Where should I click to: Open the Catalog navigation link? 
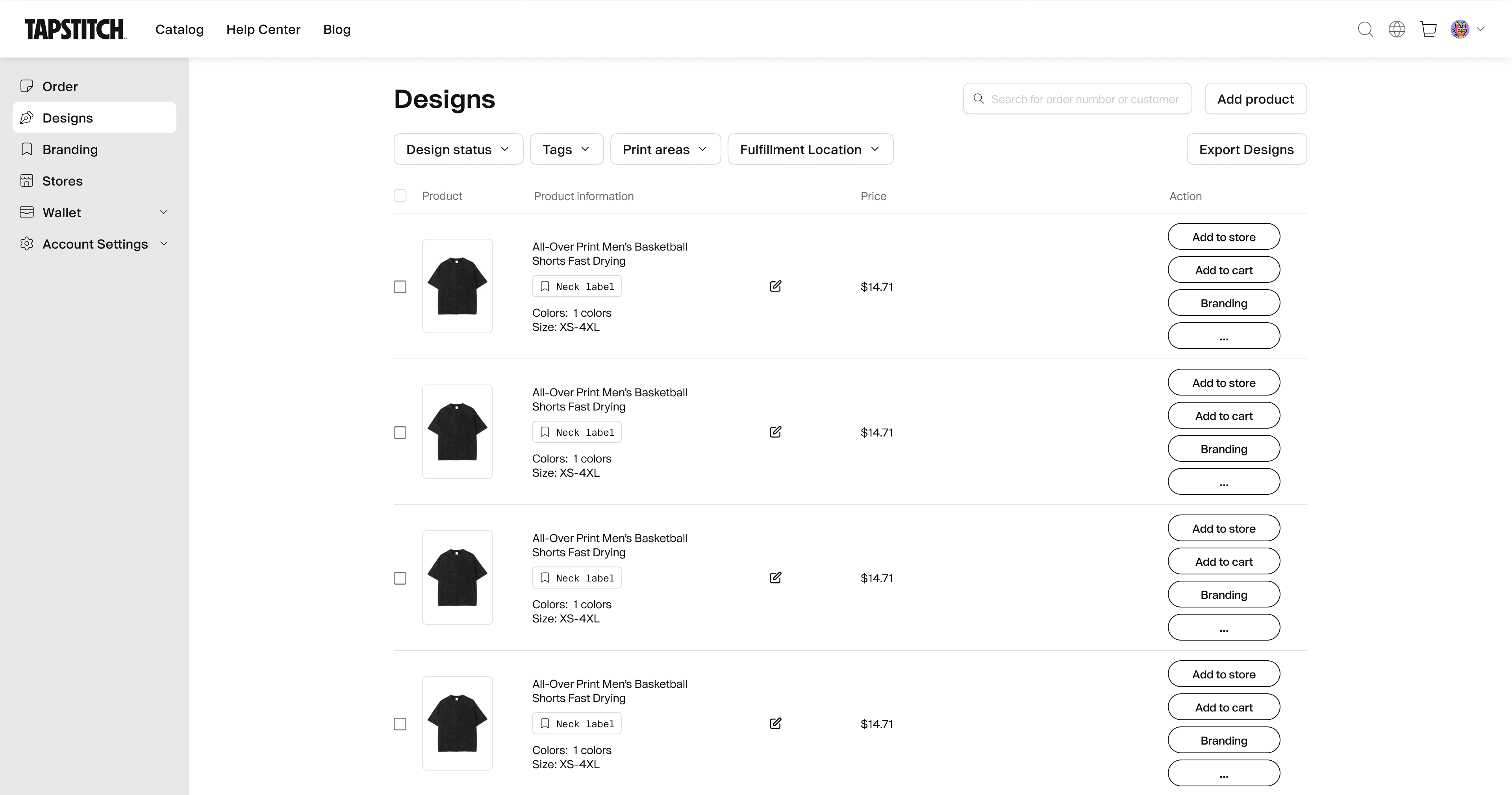coord(179,30)
